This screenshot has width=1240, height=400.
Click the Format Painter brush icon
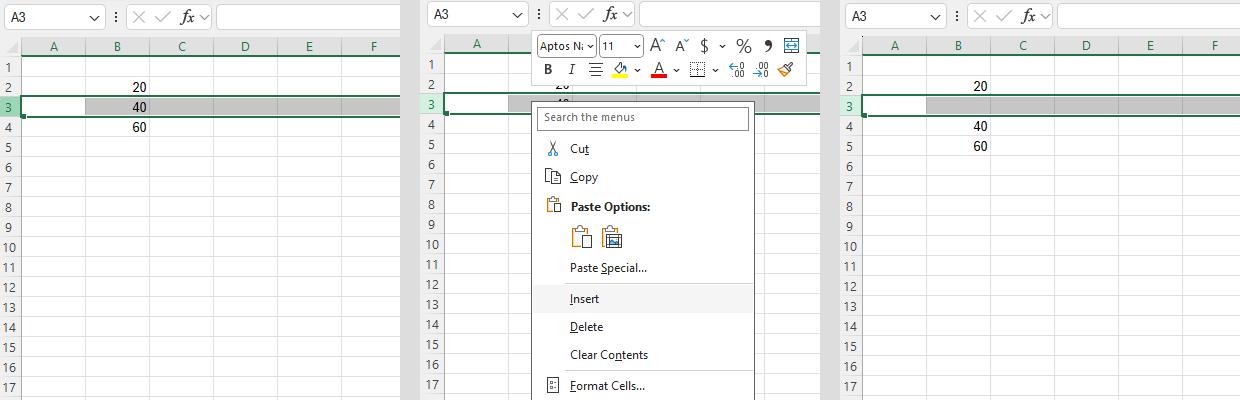(786, 70)
